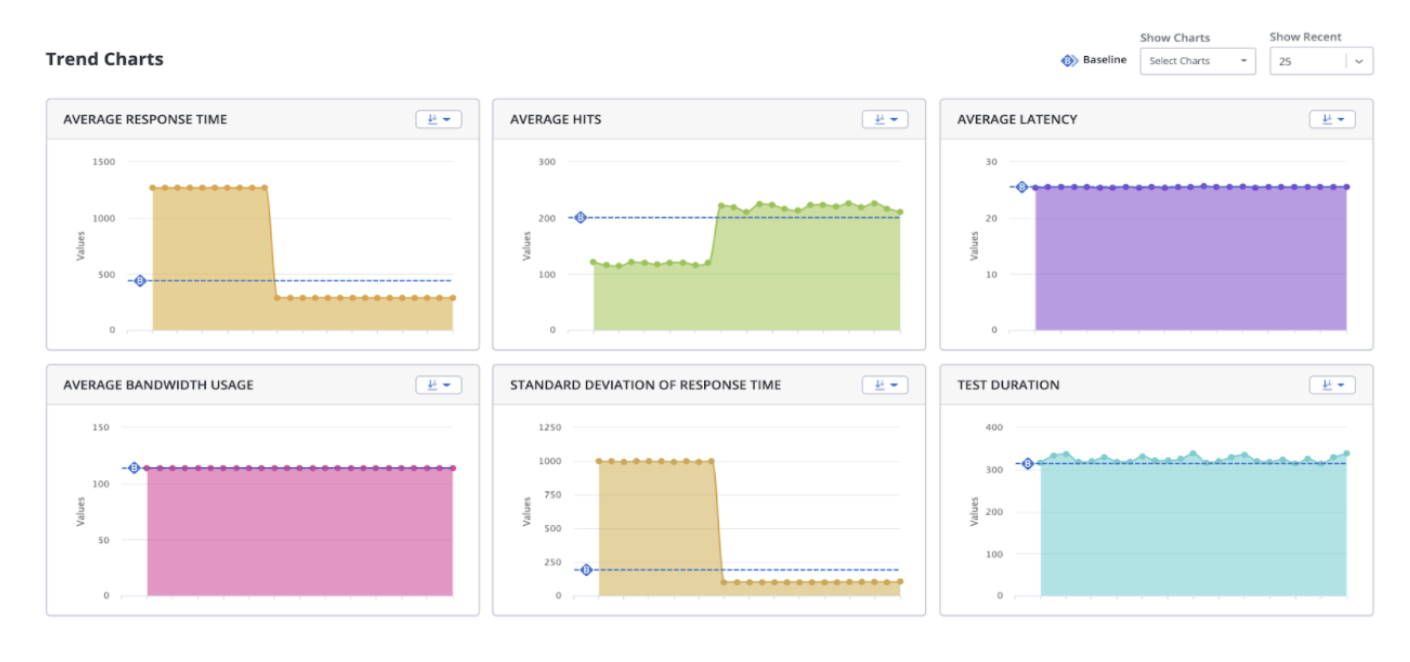Viewport: 1410px width, 662px height.
Task: Click baseline marker on Test Duration chart
Action: coord(1027,464)
